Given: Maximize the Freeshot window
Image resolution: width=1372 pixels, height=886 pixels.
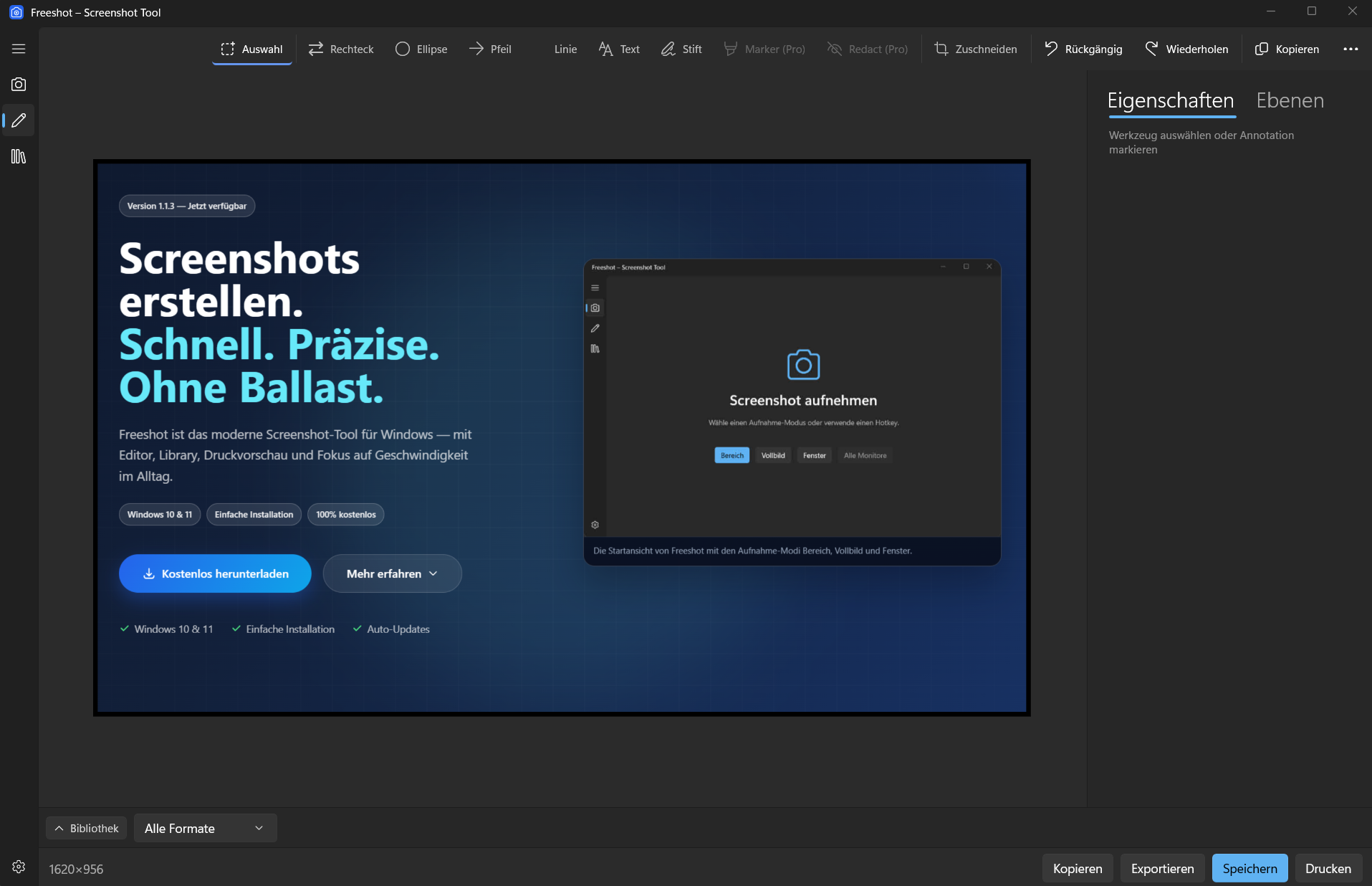Looking at the screenshot, I should (1312, 11).
